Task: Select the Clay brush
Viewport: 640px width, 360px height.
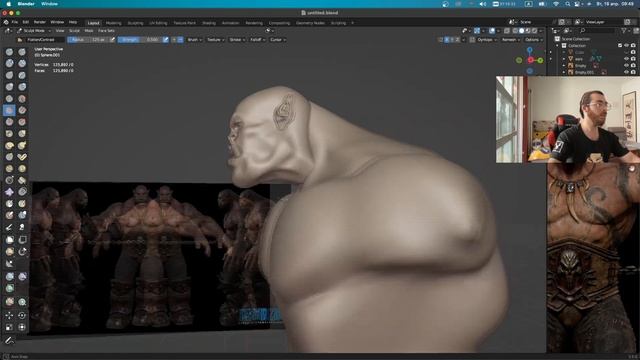Action: 9,63
